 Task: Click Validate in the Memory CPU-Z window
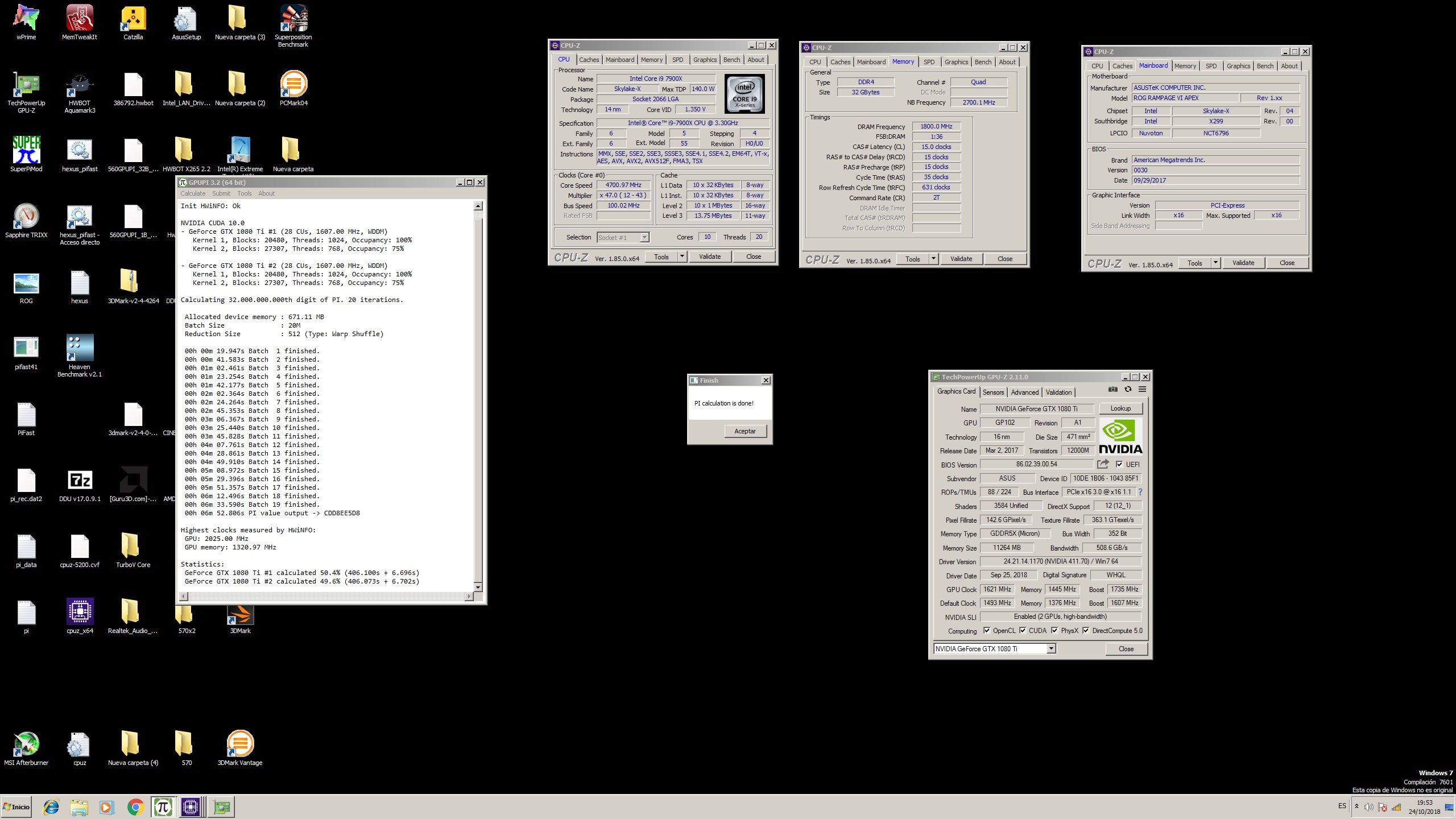(x=961, y=259)
